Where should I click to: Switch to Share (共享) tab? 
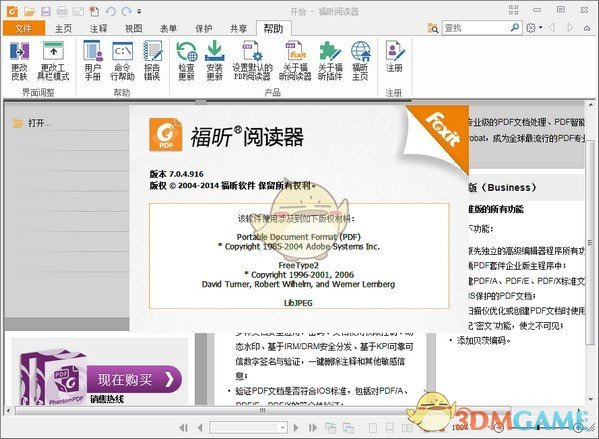click(239, 28)
